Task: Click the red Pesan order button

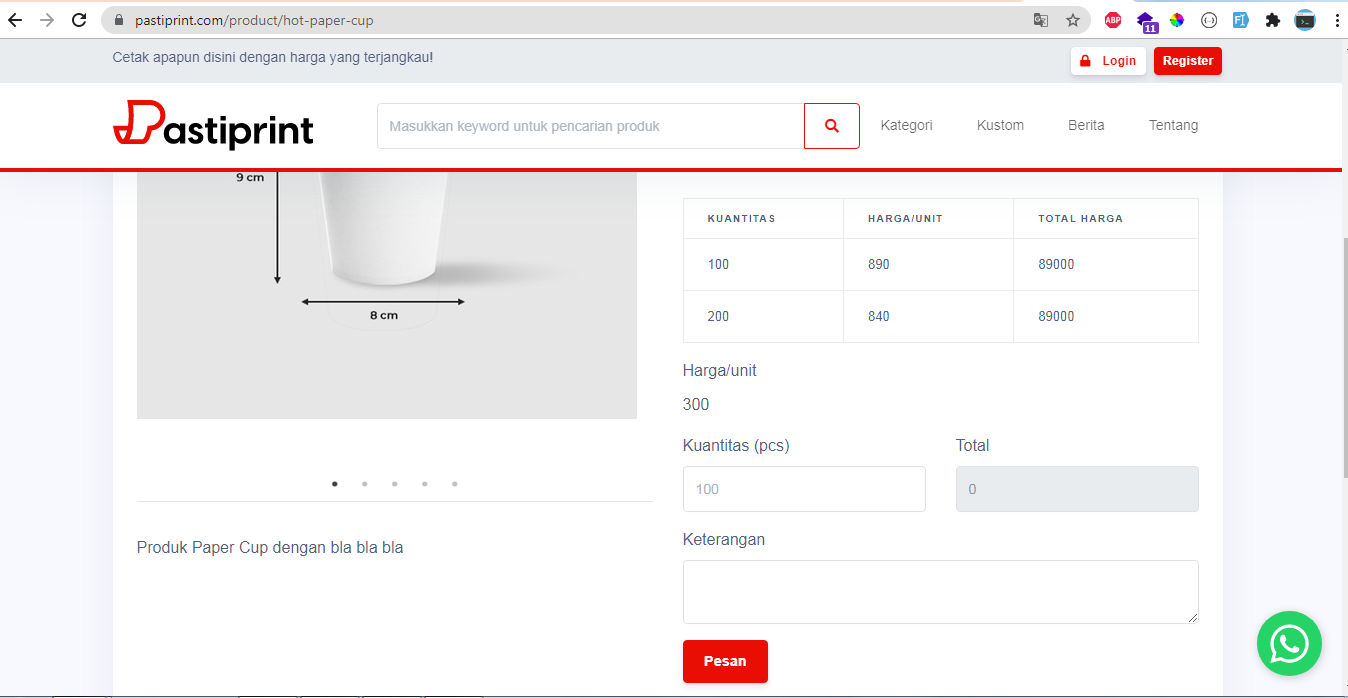Action: pos(725,661)
